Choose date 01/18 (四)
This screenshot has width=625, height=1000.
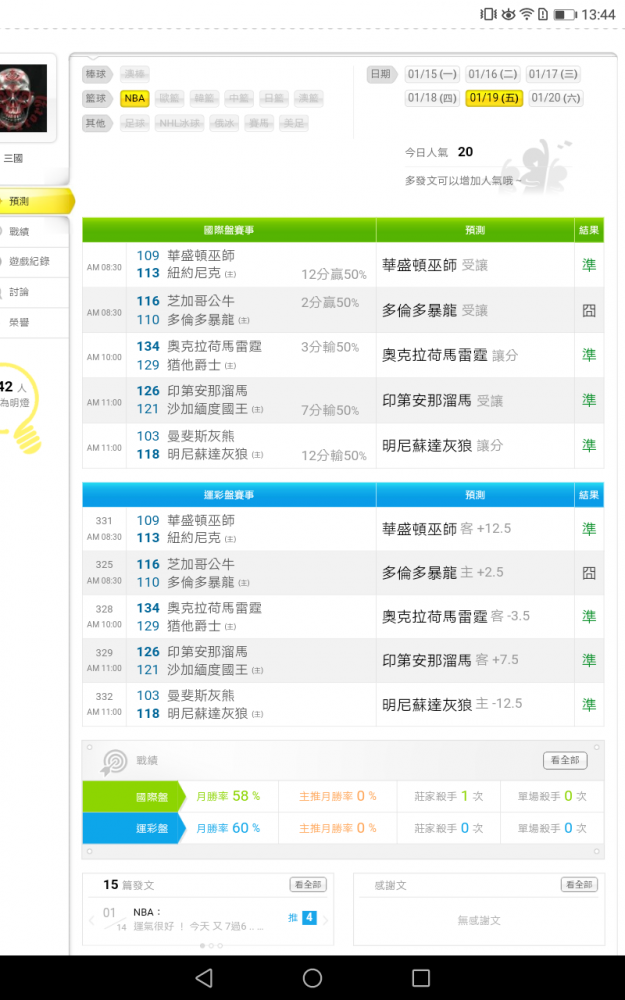pyautogui.click(x=432, y=98)
